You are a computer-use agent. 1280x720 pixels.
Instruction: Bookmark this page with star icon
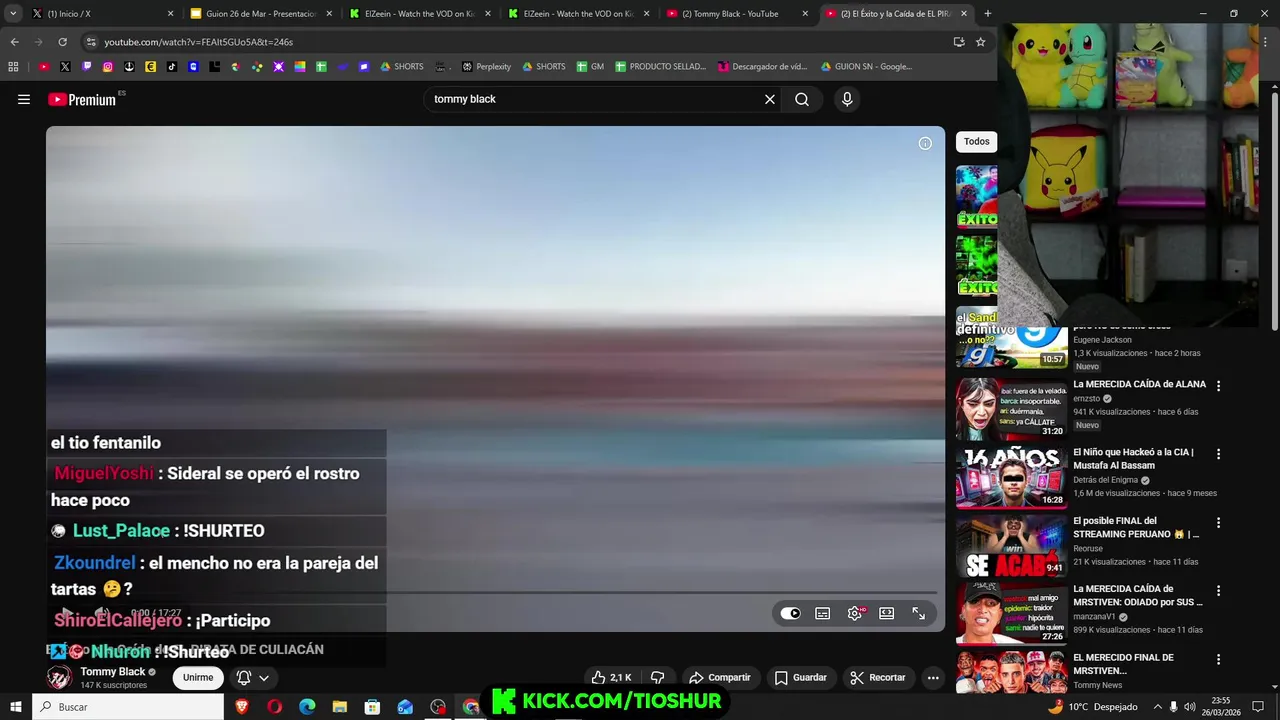pos(981,42)
